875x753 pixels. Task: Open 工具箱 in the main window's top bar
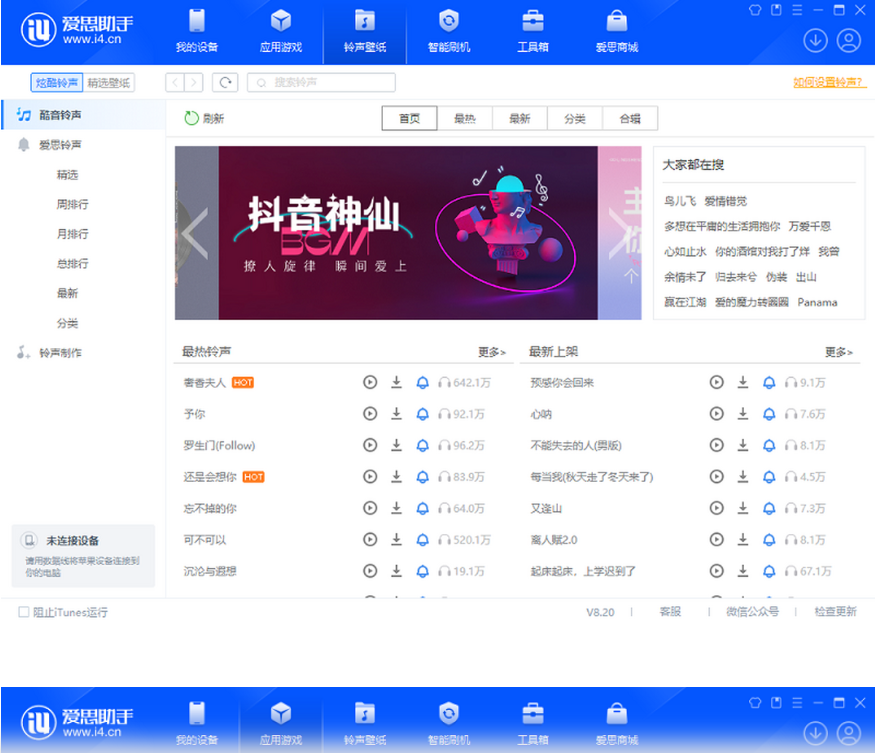coord(533,32)
